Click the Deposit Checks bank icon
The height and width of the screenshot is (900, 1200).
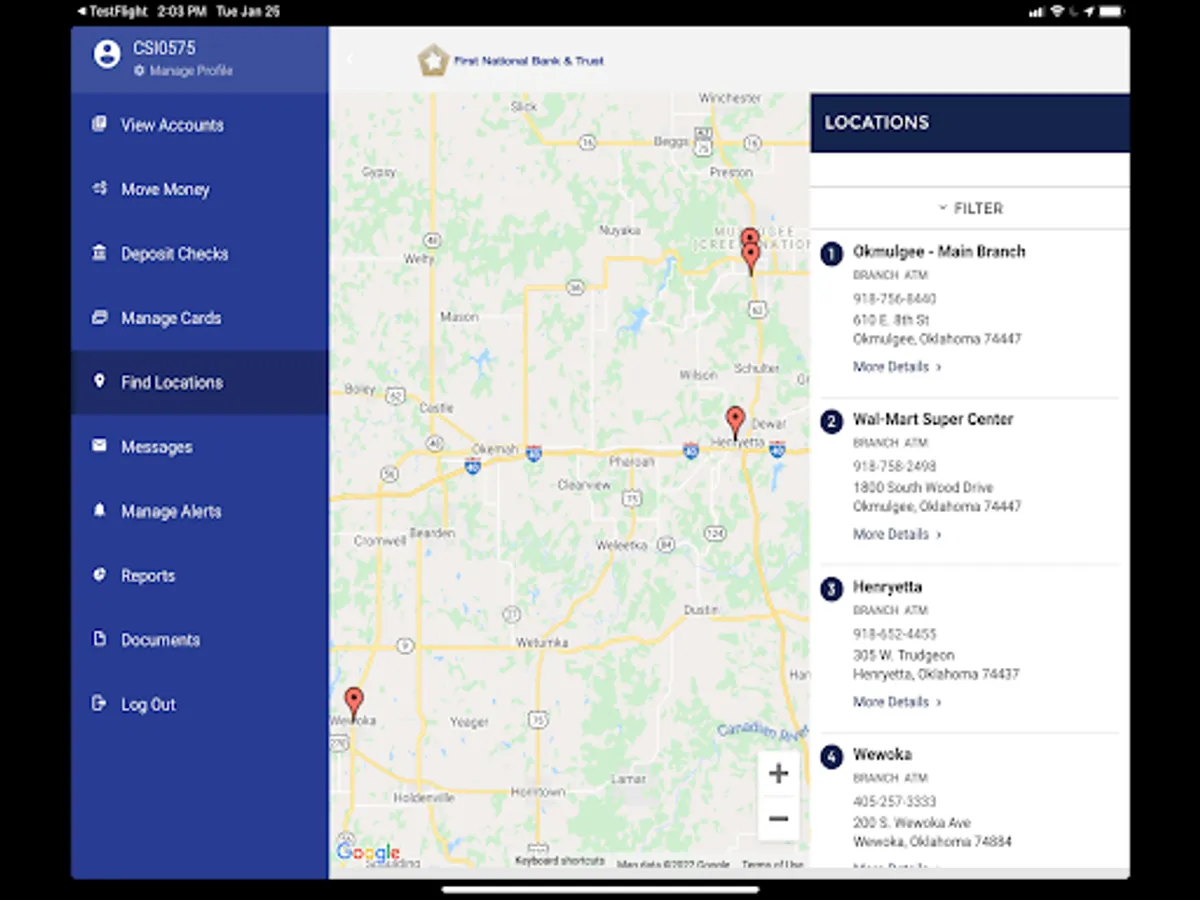tap(99, 253)
